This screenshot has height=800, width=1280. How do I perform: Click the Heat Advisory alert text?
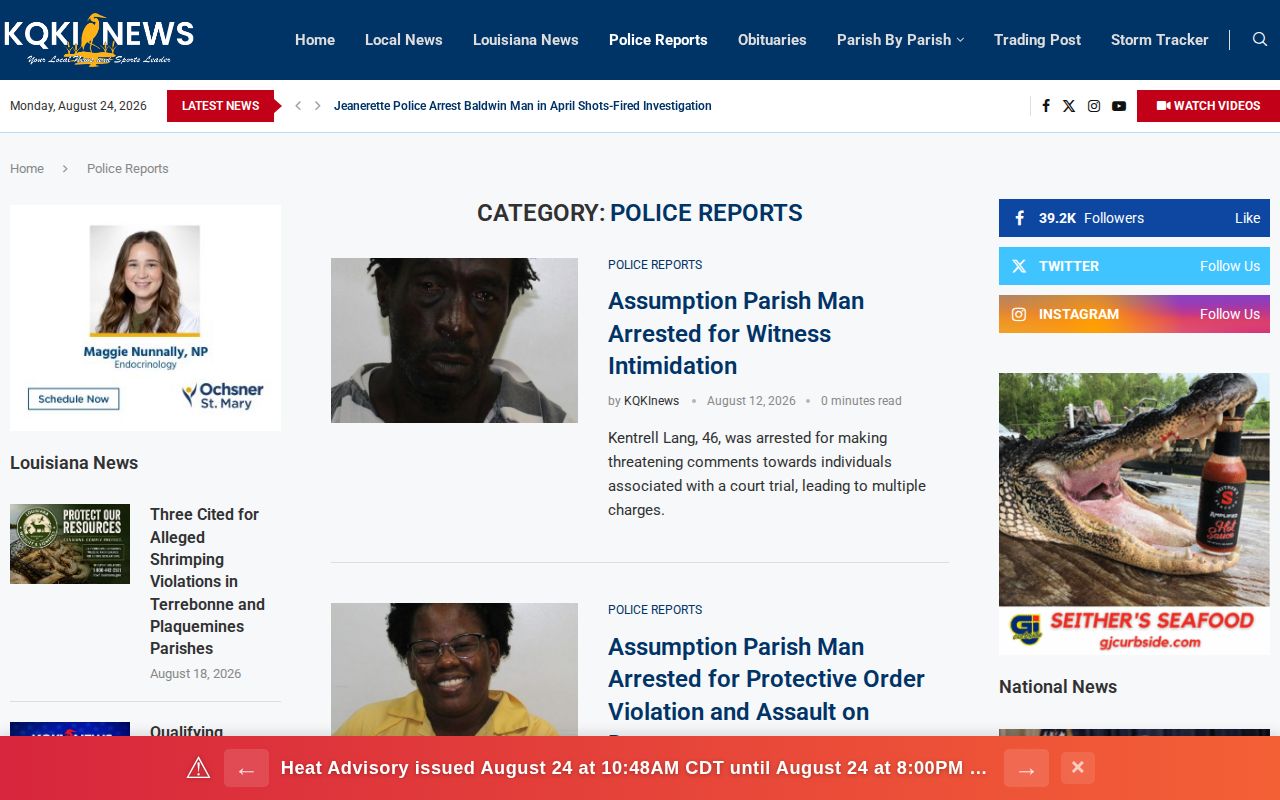634,768
